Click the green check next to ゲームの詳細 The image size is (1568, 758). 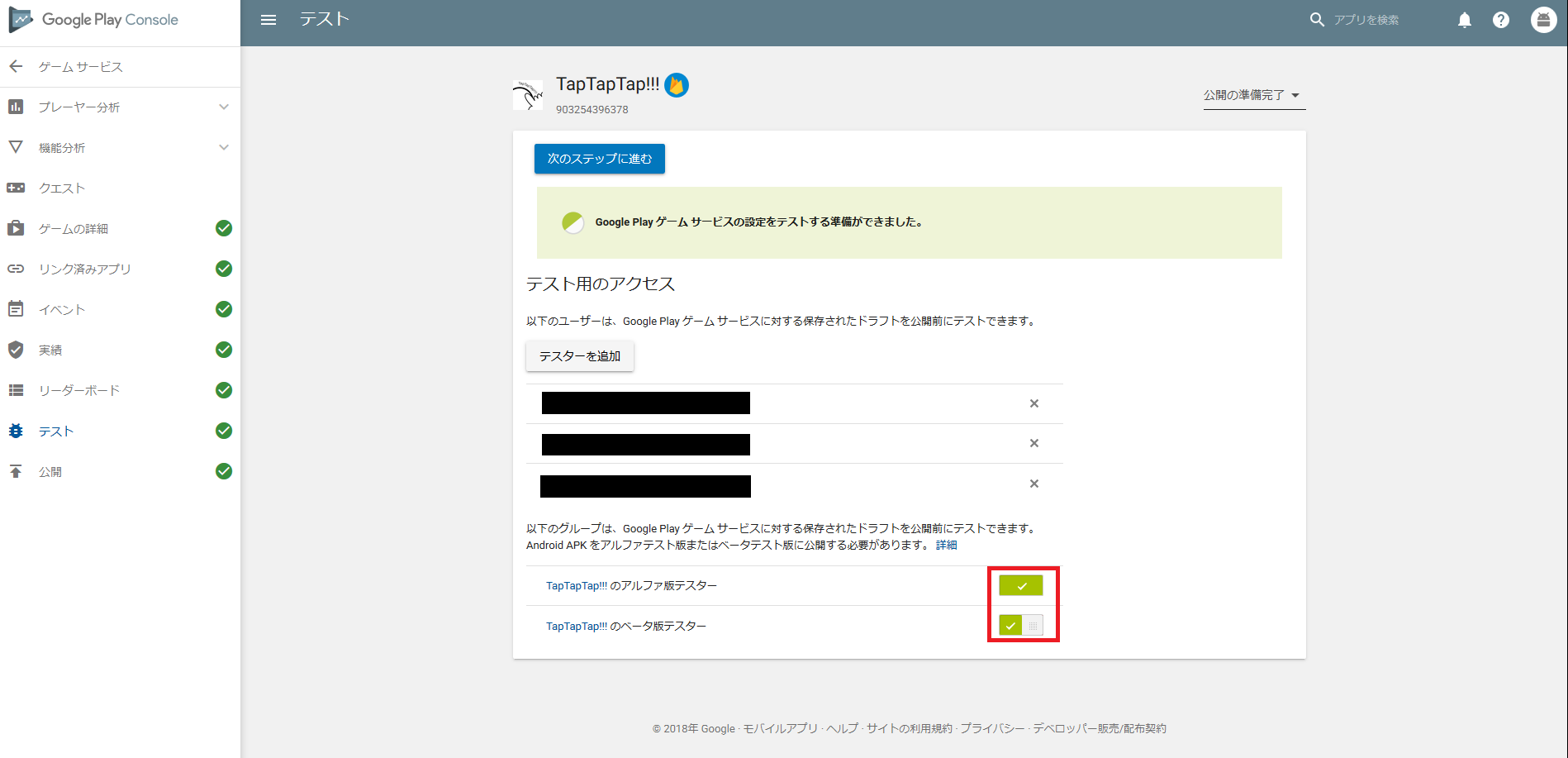click(x=224, y=228)
